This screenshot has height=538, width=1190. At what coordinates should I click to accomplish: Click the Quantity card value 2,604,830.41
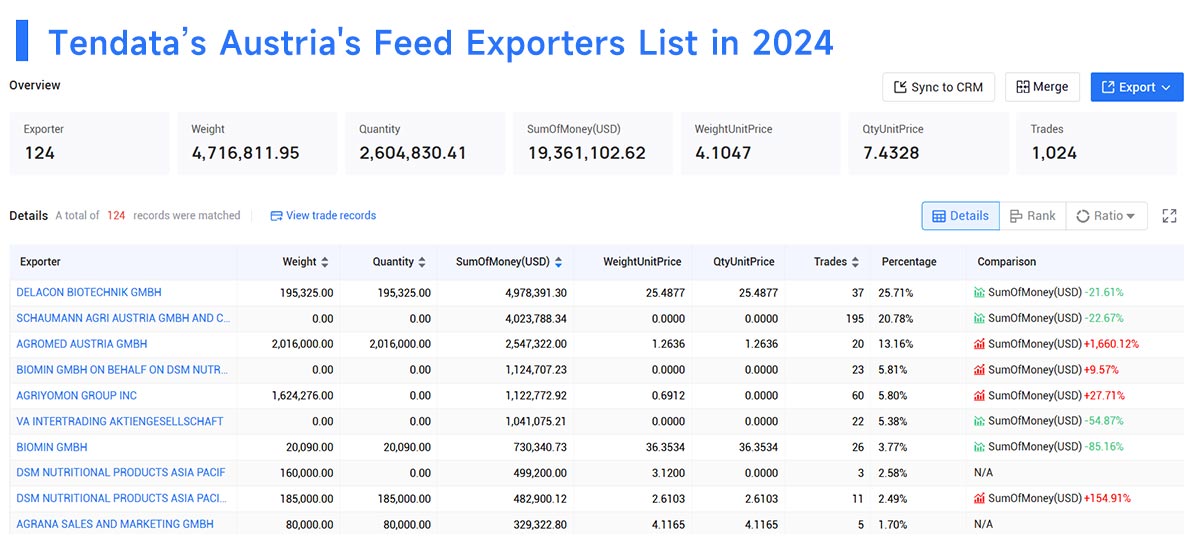click(x=413, y=153)
